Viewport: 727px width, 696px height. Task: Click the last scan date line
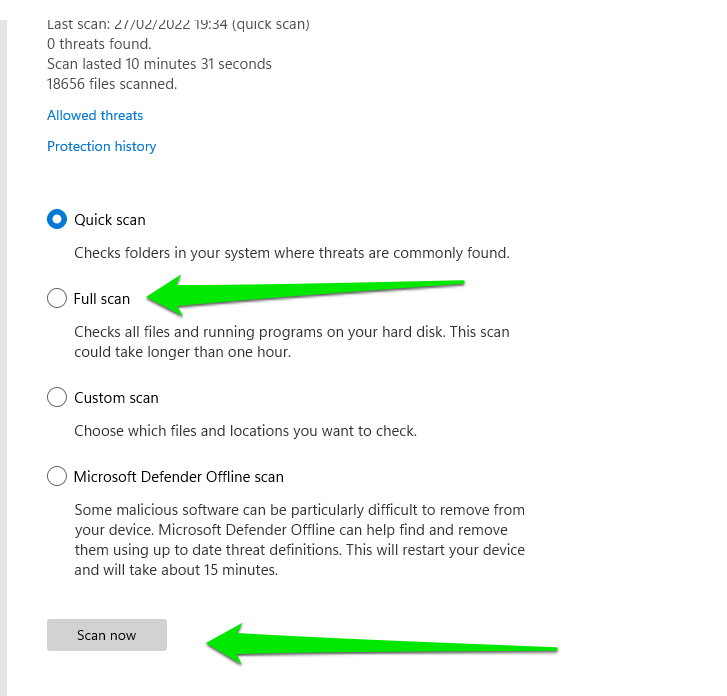tap(178, 24)
